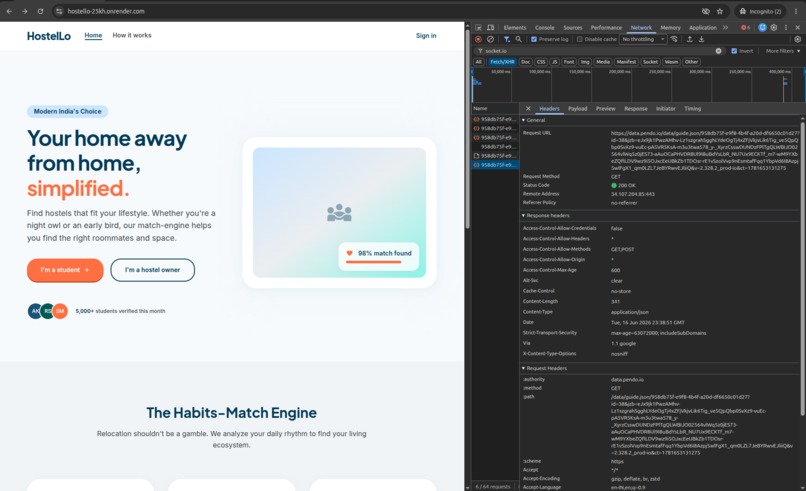Screen dimensions: 806x491
Task: Click the I'm a hostel owner button
Action: [x=153, y=270]
